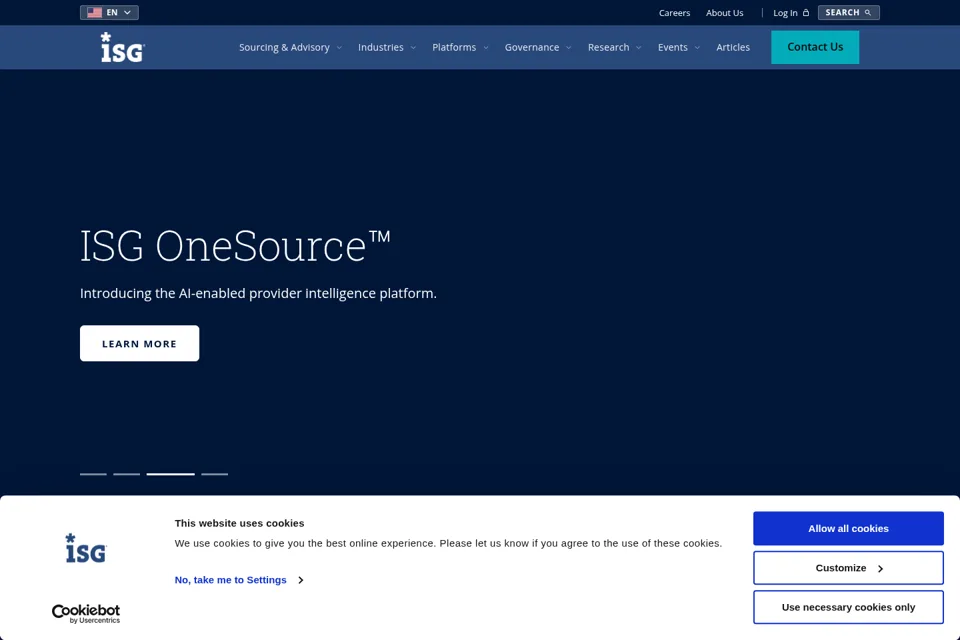960x640 pixels.
Task: Click the Log In link
Action: tap(785, 13)
